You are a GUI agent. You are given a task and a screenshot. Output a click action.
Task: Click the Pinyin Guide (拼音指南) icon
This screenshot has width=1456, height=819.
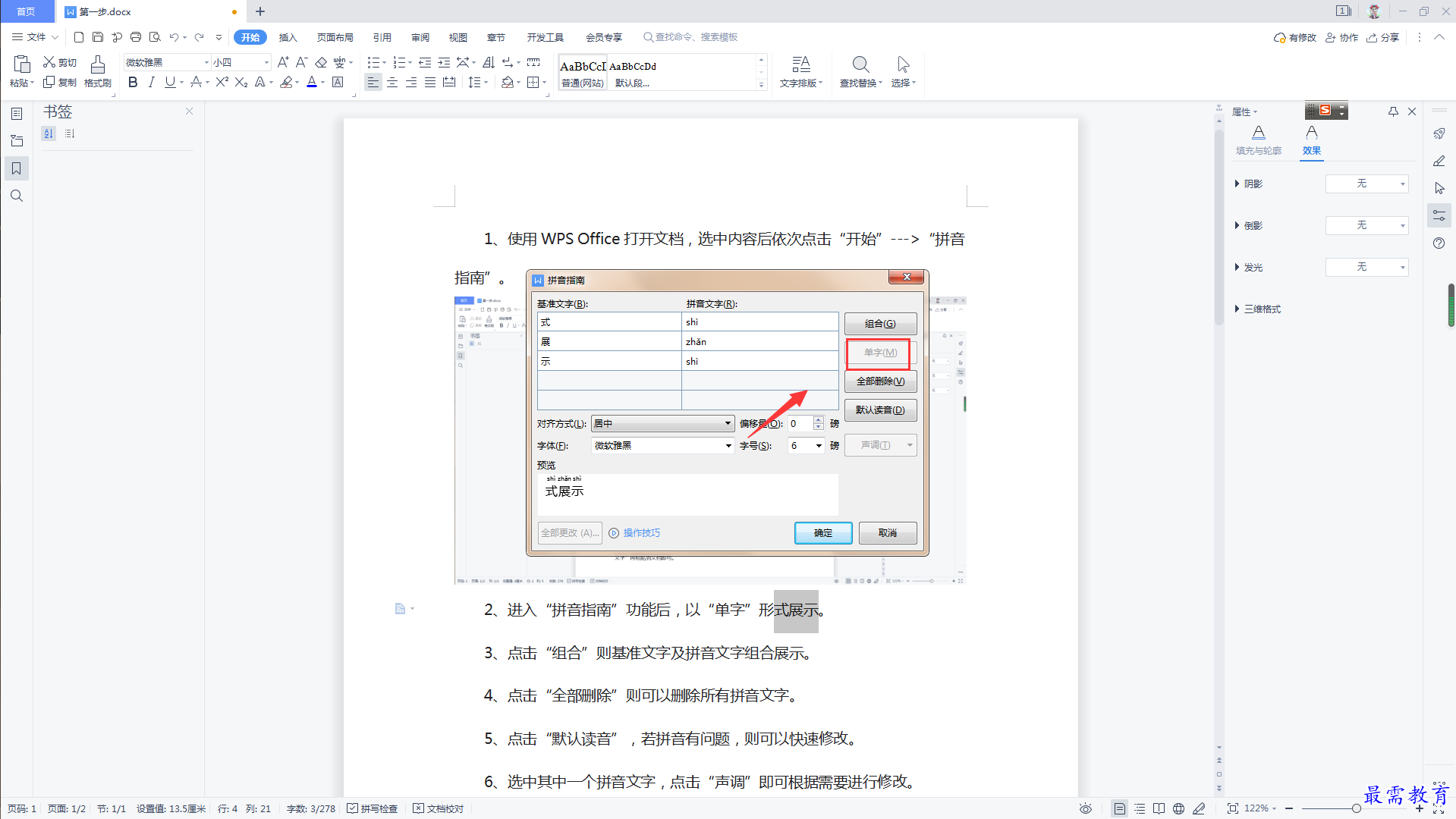click(x=339, y=62)
